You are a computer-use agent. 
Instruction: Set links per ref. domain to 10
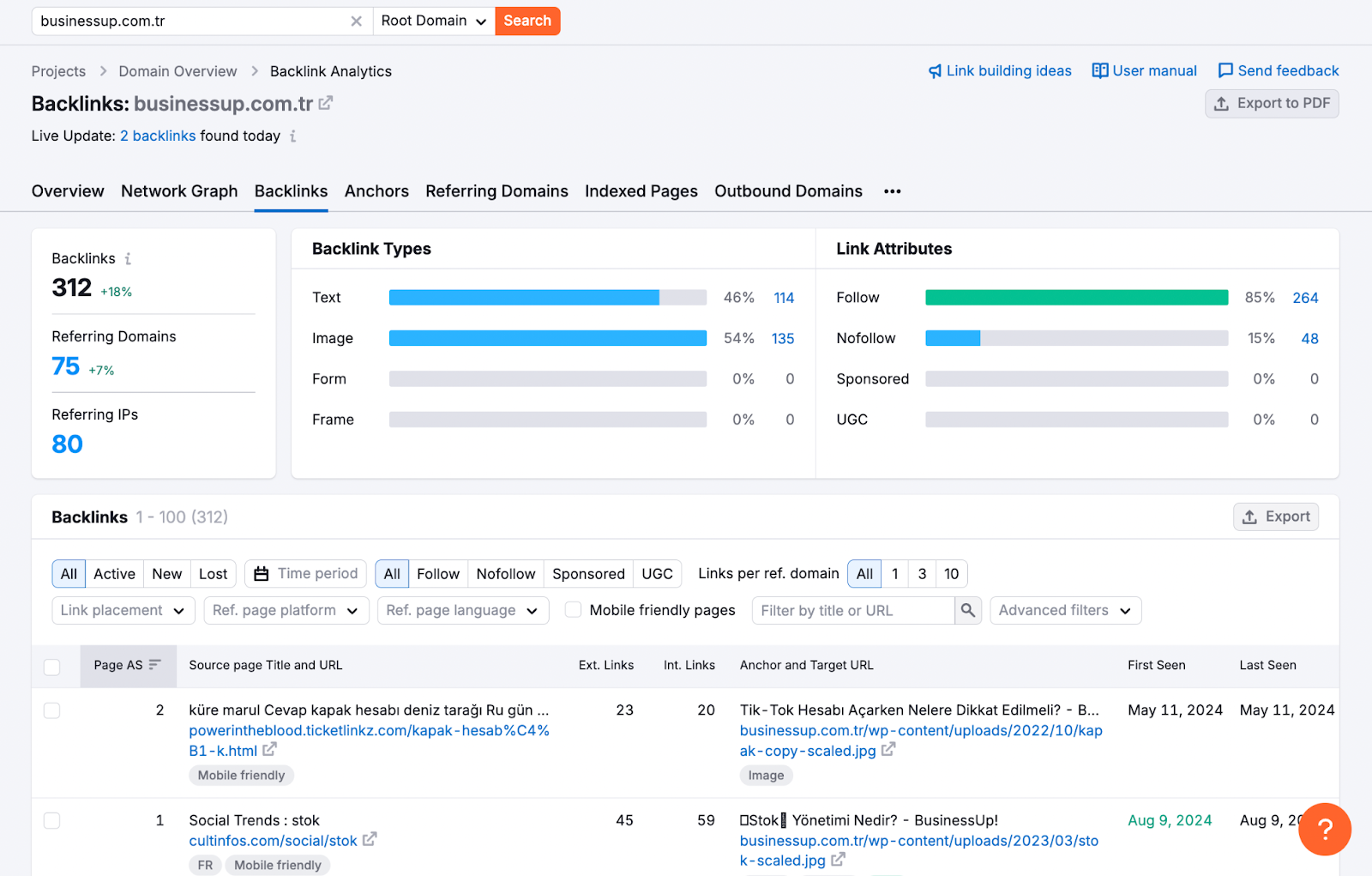(952, 574)
